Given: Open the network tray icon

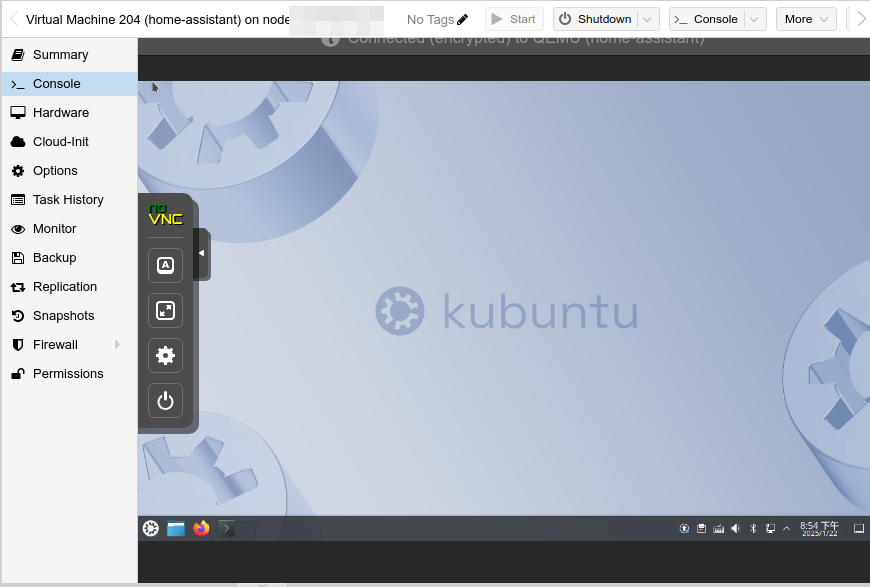Looking at the screenshot, I should coord(770,529).
